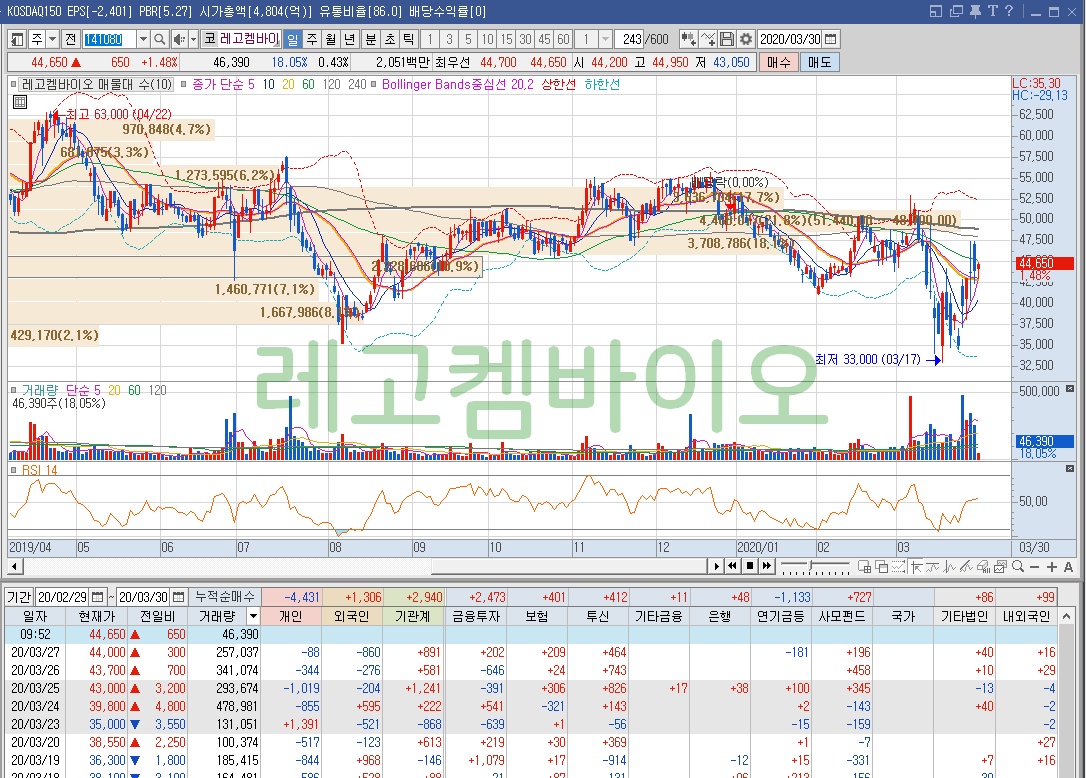Image resolution: width=1086 pixels, height=778 pixels.
Task: Click the 매수 buy button
Action: pos(778,62)
